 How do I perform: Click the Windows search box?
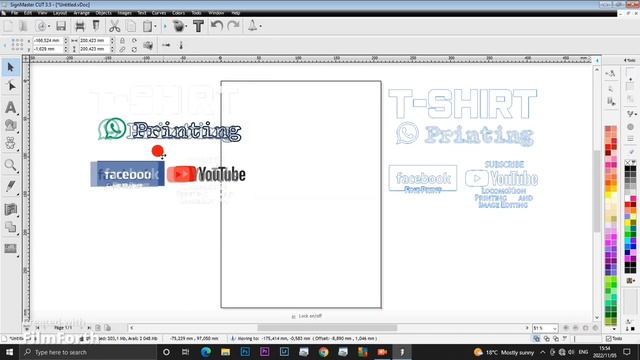coord(89,352)
